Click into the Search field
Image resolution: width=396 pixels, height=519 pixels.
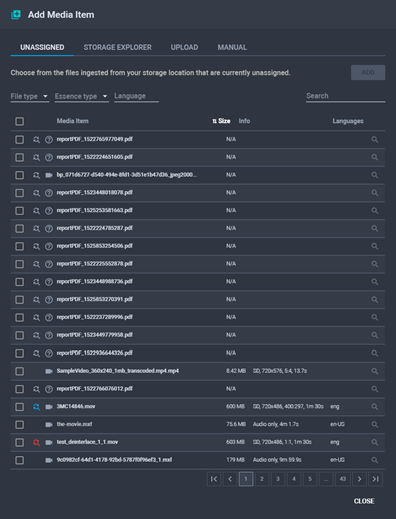345,96
